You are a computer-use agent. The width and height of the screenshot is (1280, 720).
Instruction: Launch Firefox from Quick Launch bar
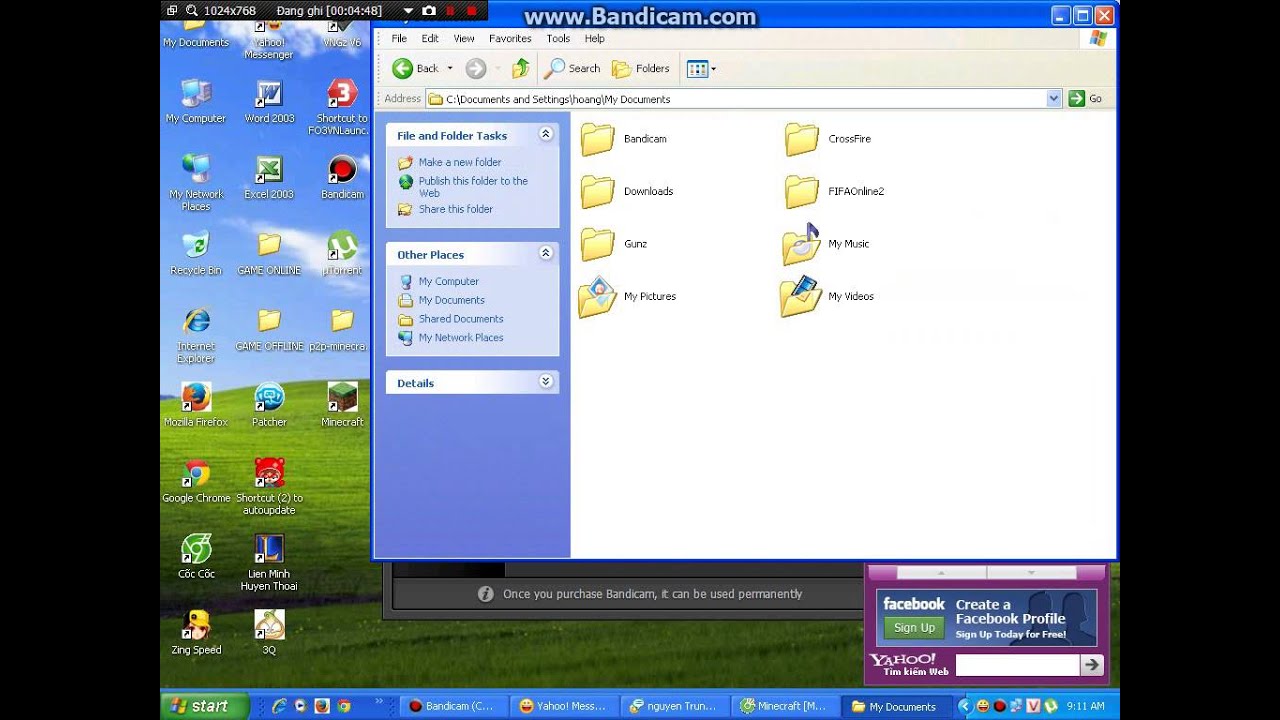coord(322,706)
